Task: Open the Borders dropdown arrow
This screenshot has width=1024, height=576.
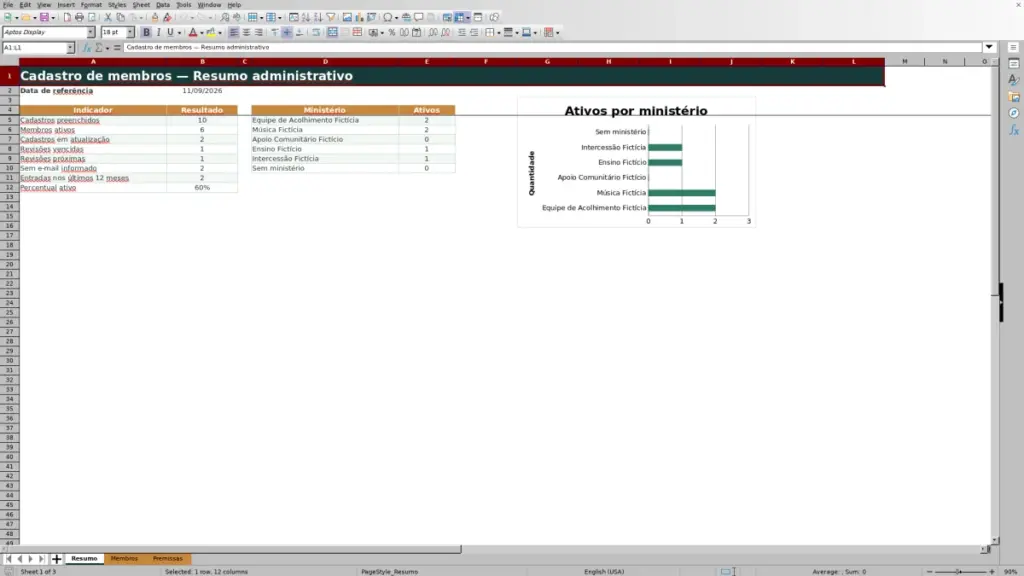Action: (x=498, y=33)
